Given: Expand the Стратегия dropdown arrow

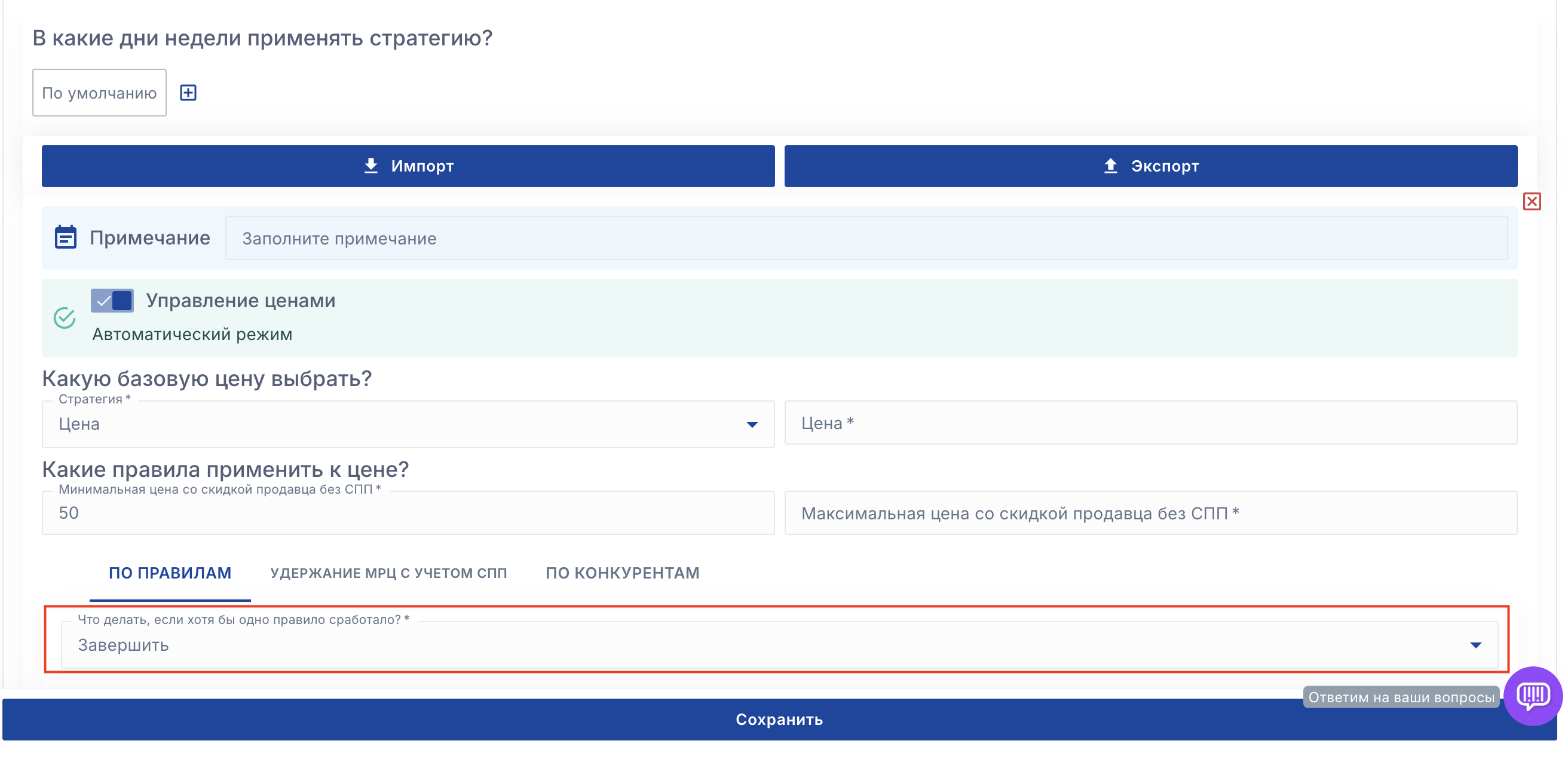Looking at the screenshot, I should coord(752,424).
